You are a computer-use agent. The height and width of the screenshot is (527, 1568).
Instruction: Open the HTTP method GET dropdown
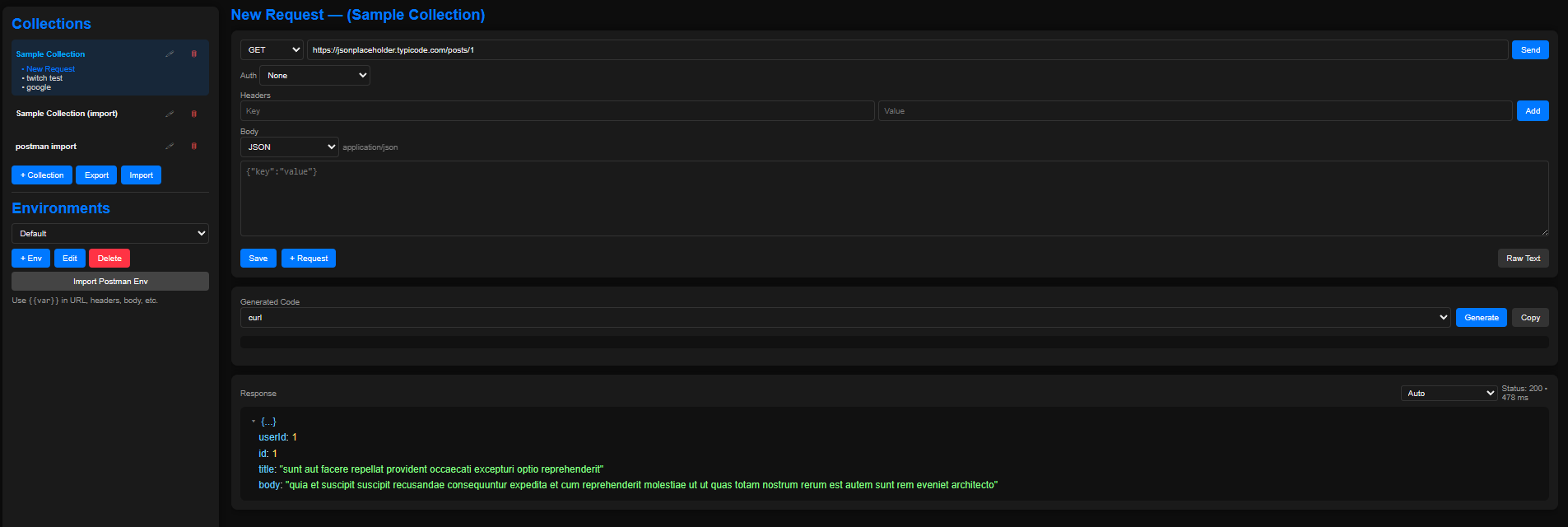pyautogui.click(x=272, y=50)
